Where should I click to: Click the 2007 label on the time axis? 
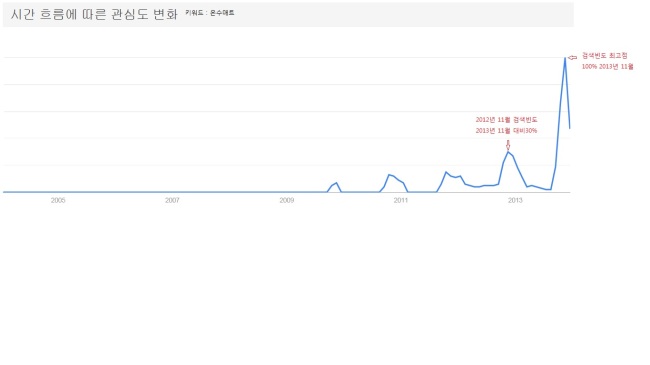click(172, 200)
